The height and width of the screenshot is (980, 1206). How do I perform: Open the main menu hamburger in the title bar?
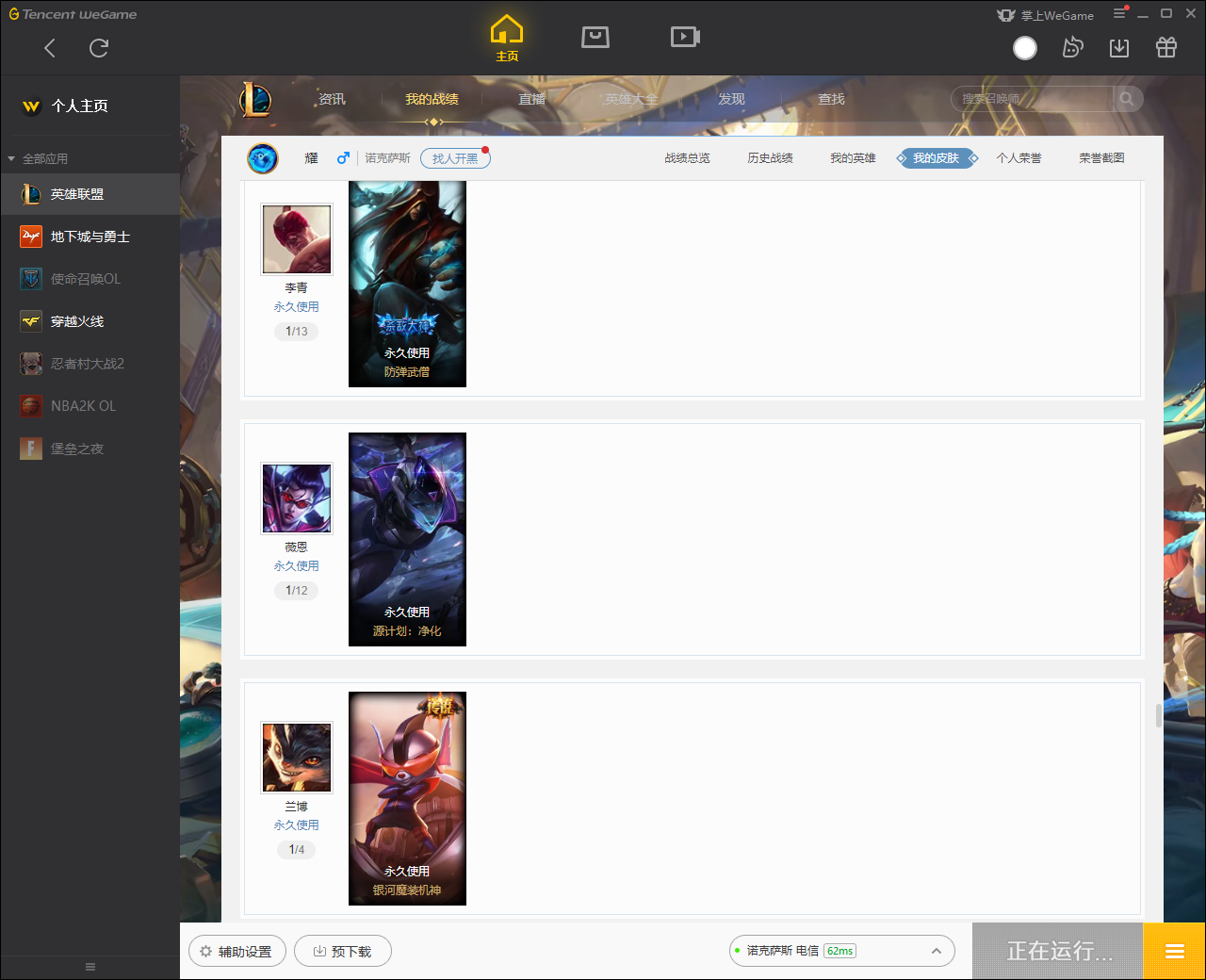(1119, 14)
